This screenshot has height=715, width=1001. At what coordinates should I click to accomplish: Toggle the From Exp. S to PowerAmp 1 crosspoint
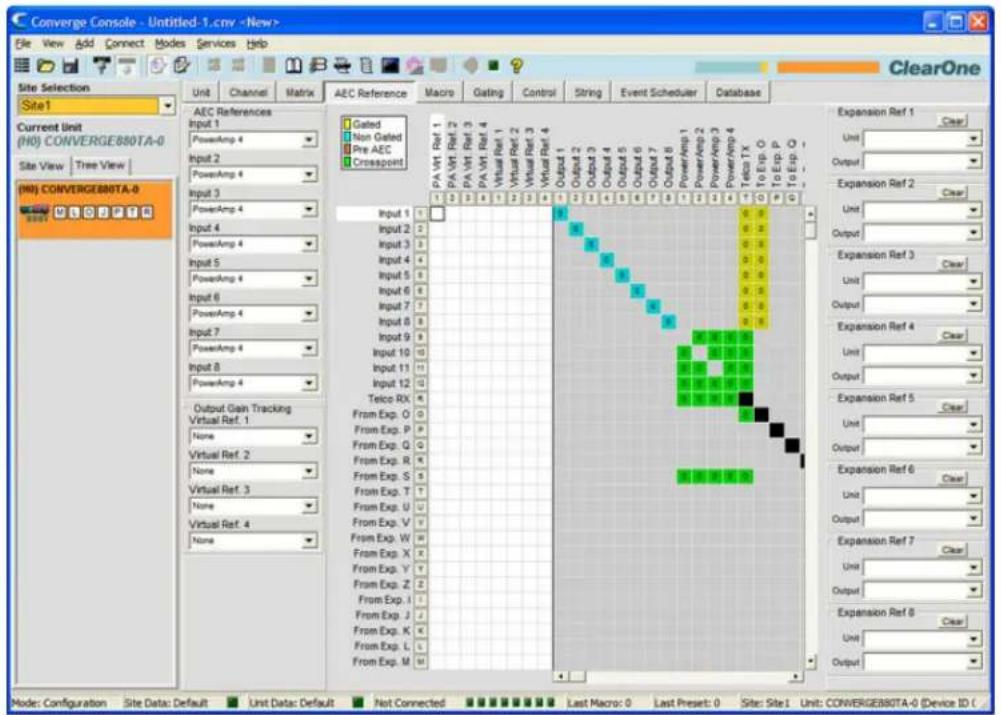(x=684, y=476)
